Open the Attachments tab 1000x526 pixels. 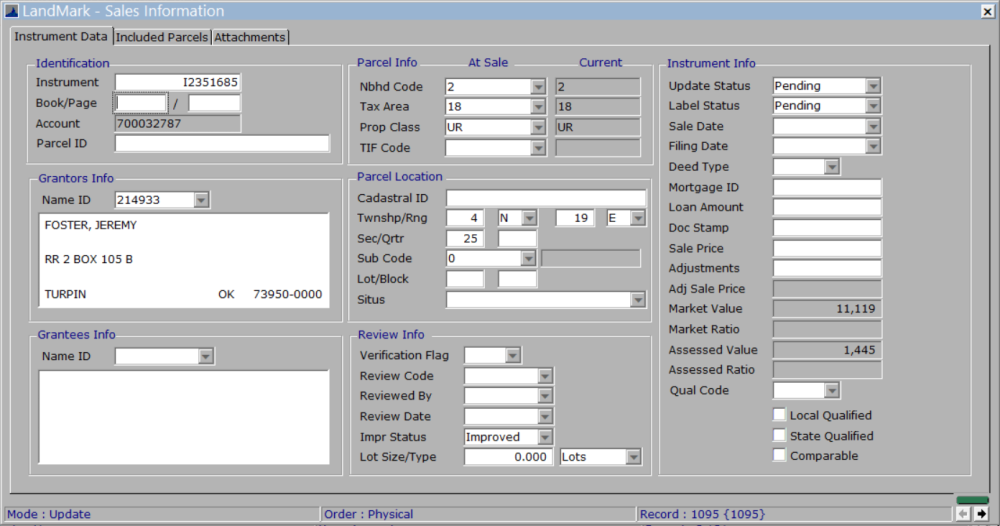click(x=249, y=37)
